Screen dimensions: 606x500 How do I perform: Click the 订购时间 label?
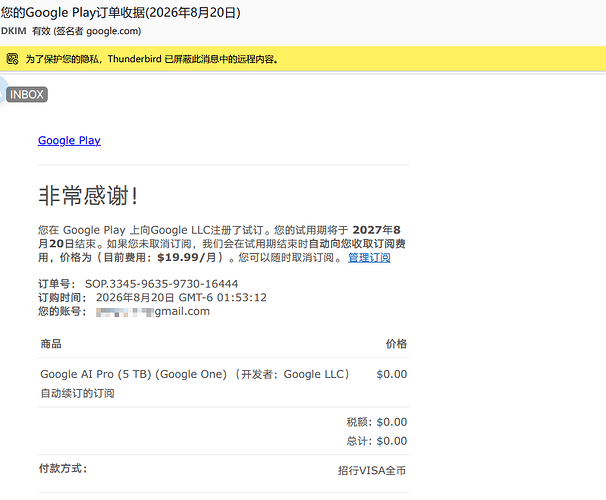[62, 297]
